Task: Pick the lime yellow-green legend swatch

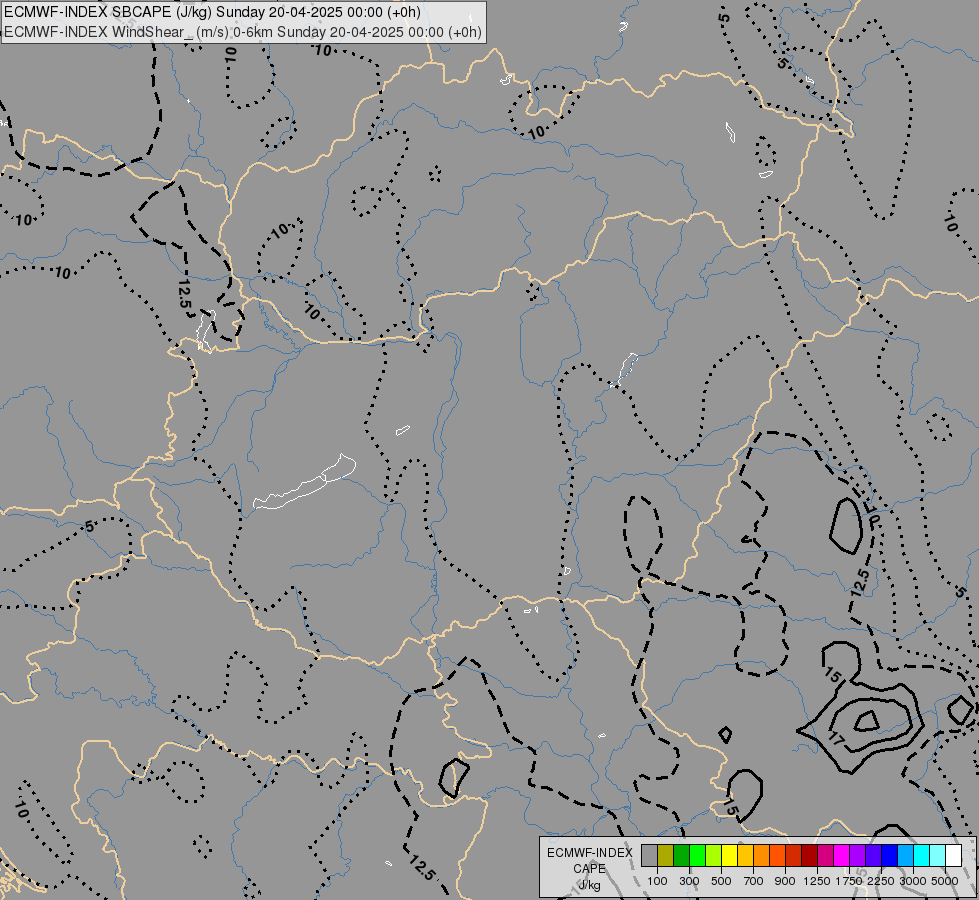Action: point(714,856)
